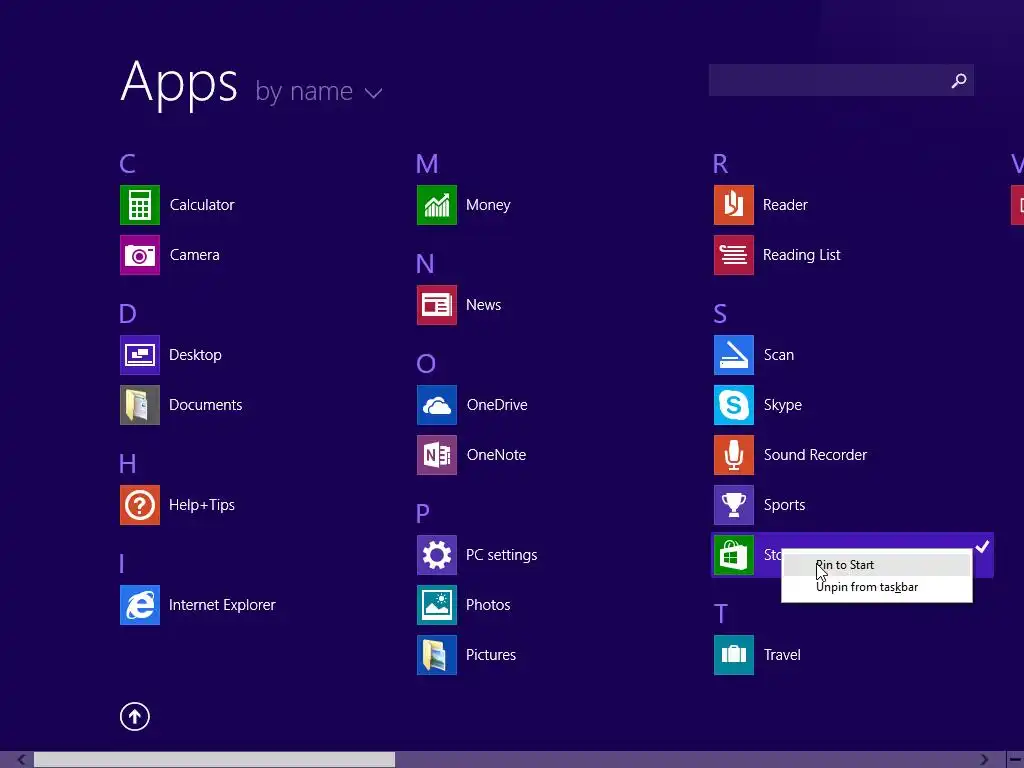This screenshot has height=768, width=1024.
Task: Open the Desktop tile icon
Action: (x=140, y=355)
